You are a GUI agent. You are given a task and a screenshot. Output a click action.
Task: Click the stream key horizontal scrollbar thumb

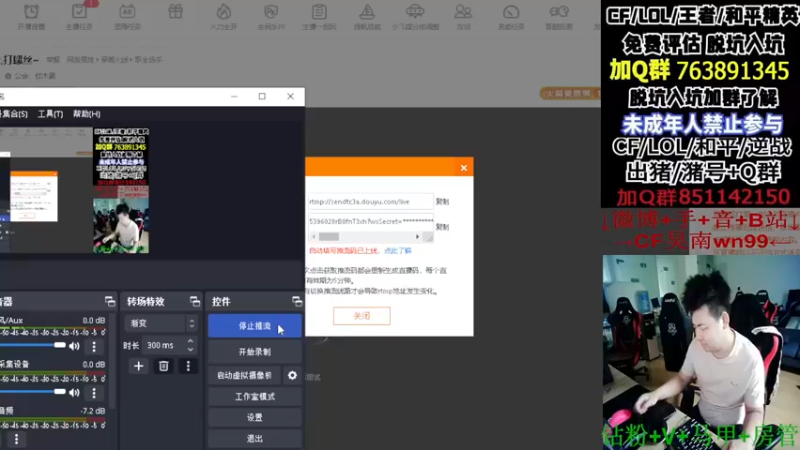(x=329, y=237)
